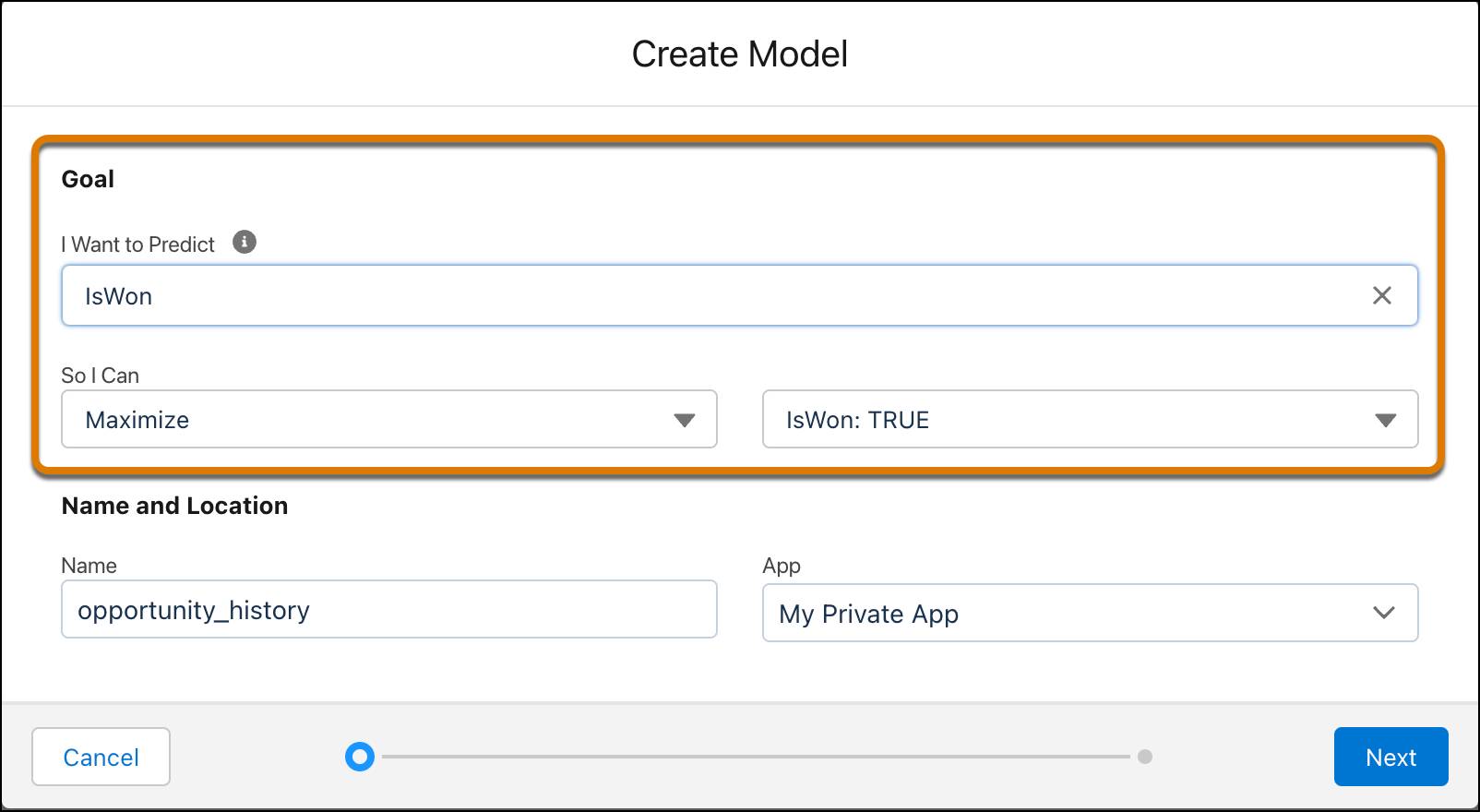Jump to the final gray step dot

tap(1145, 757)
